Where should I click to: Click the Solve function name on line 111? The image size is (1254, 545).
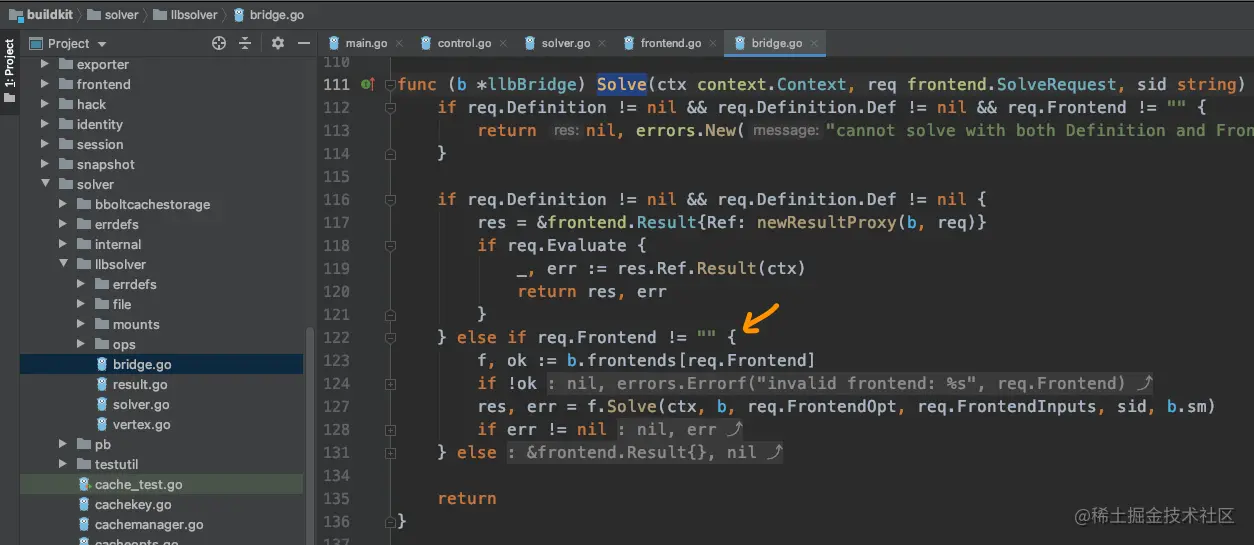[622, 85]
